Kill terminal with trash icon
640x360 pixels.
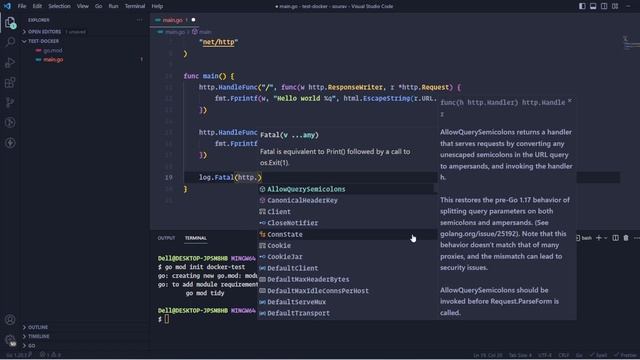tap(626, 238)
